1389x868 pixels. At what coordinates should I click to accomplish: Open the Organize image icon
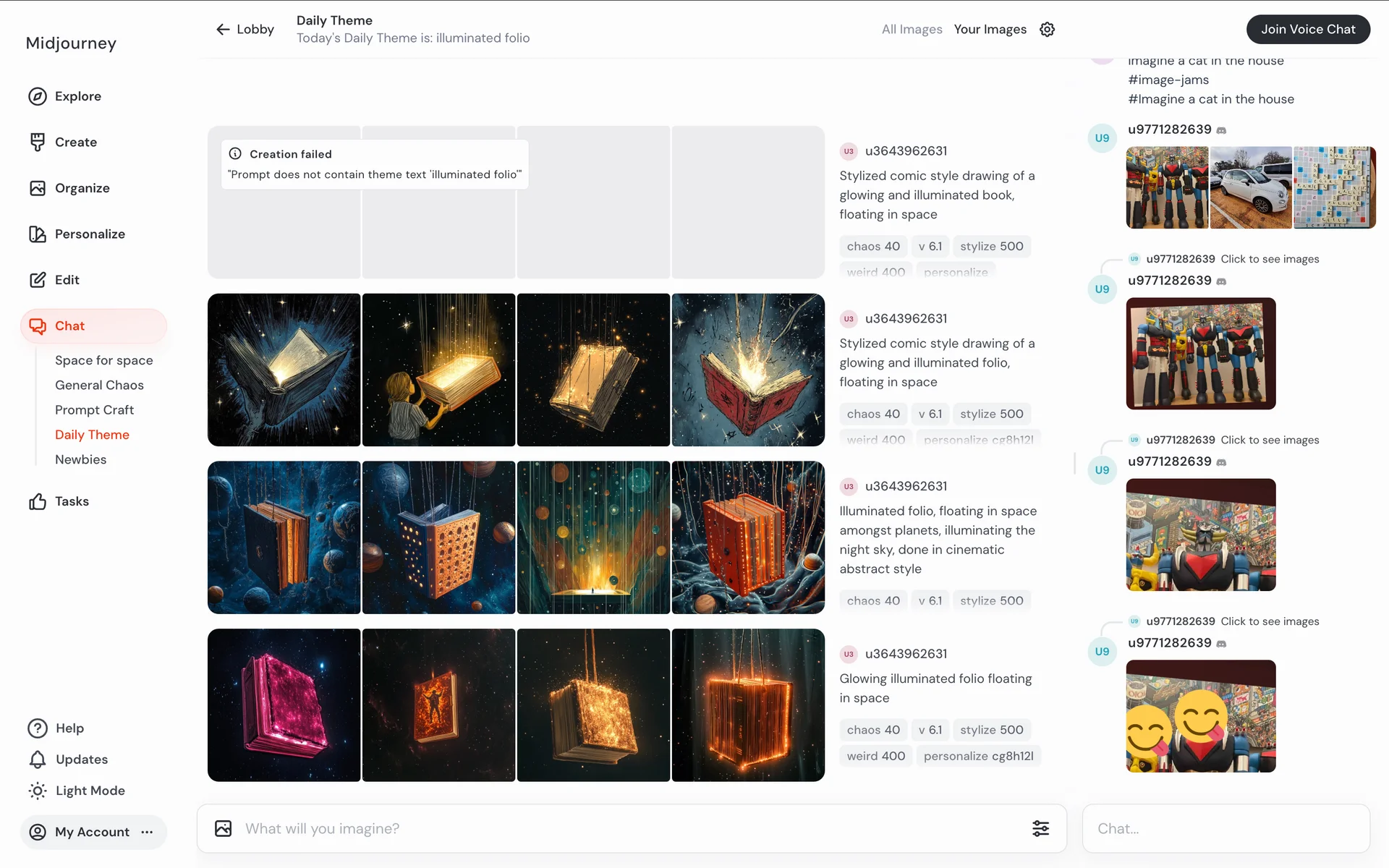tap(38, 188)
